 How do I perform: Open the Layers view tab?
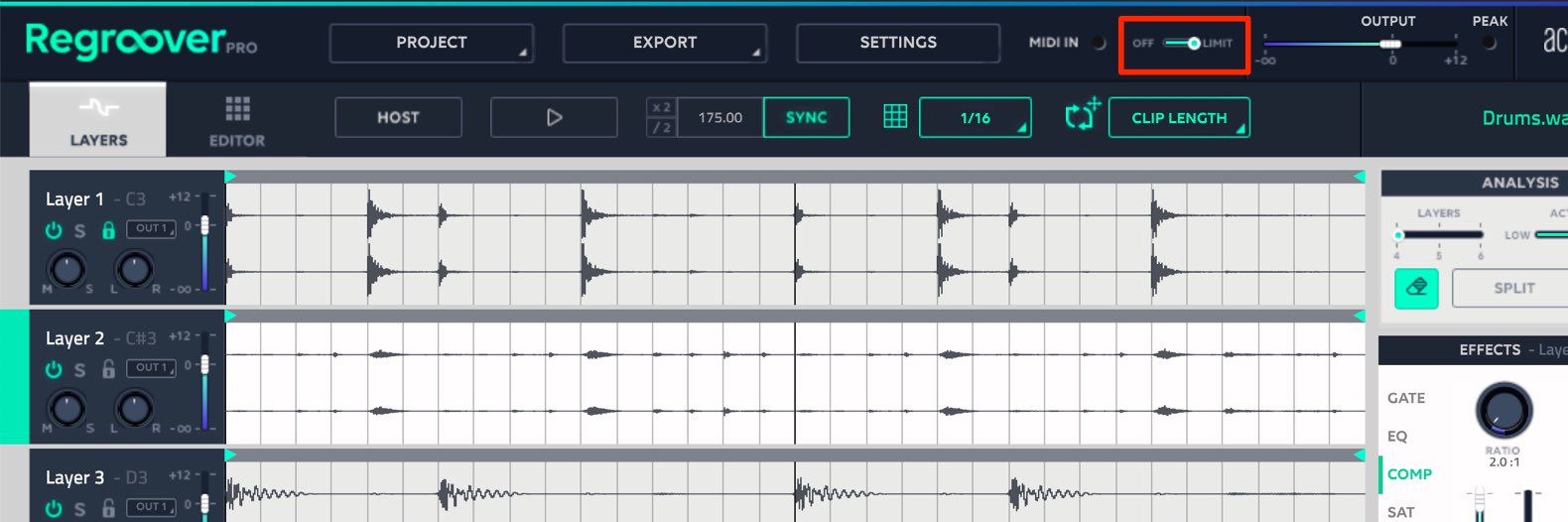point(98,120)
